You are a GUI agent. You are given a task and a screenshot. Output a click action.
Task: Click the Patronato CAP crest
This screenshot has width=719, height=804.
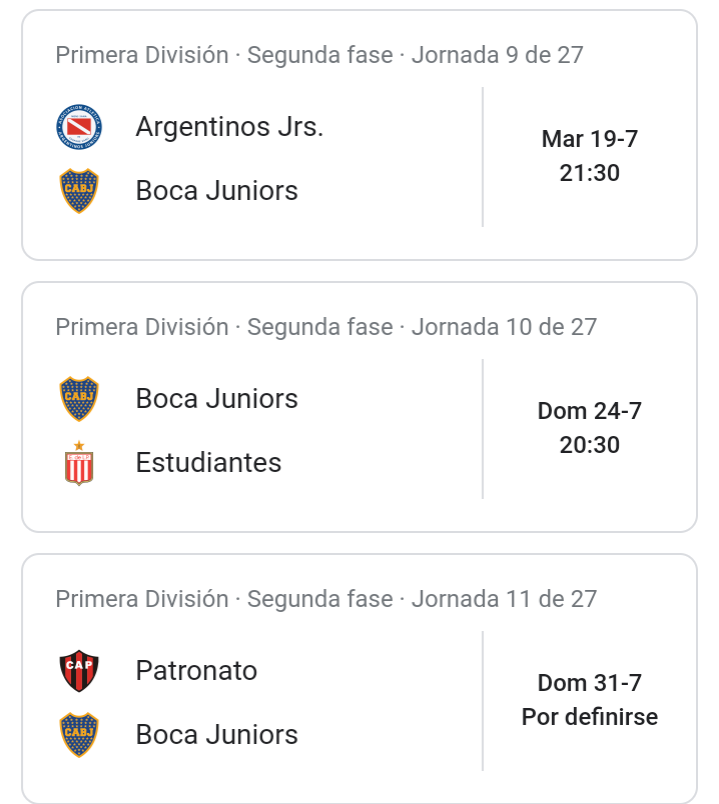(79, 671)
